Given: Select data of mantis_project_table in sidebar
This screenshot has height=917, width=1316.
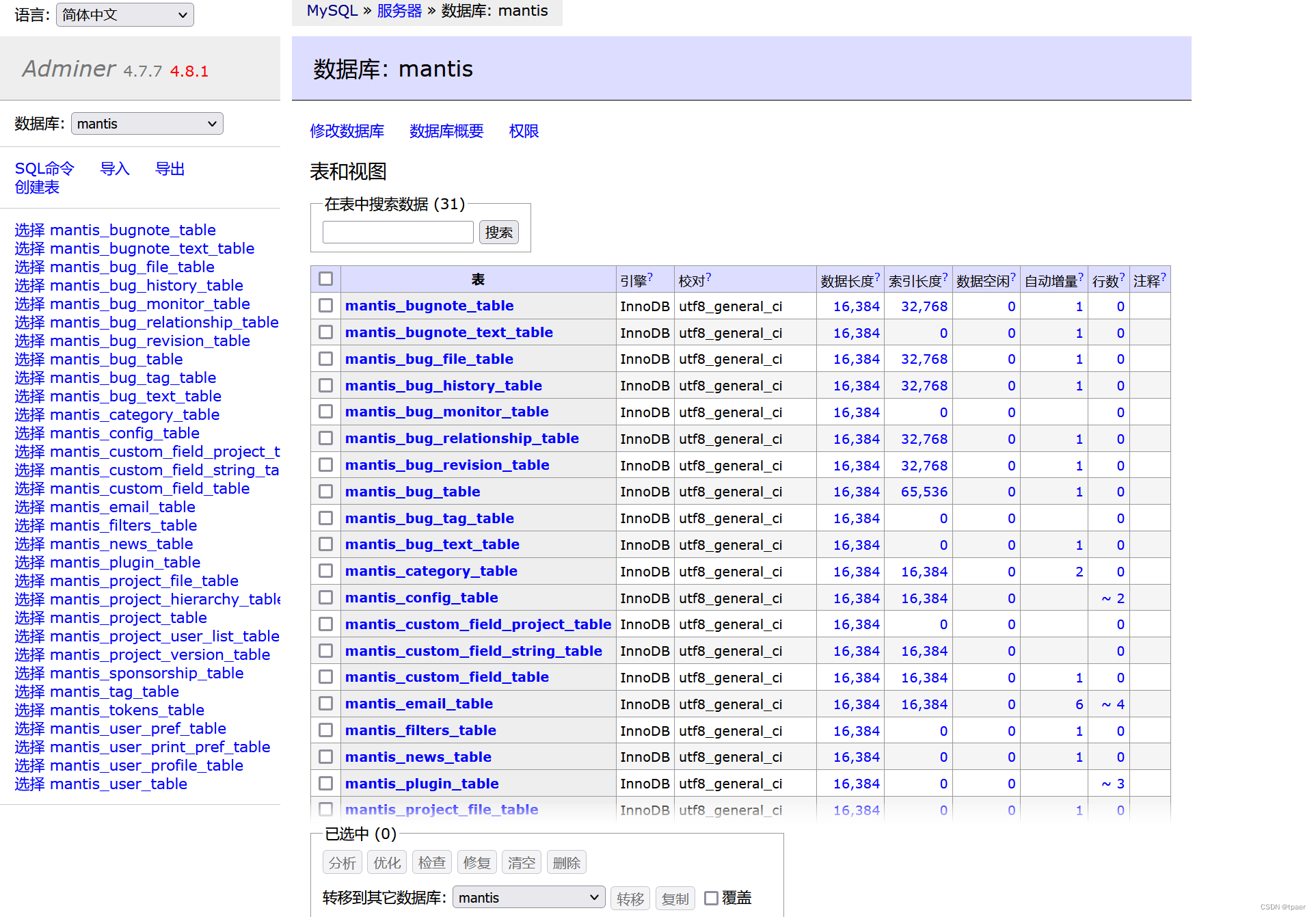Looking at the screenshot, I should coord(30,617).
